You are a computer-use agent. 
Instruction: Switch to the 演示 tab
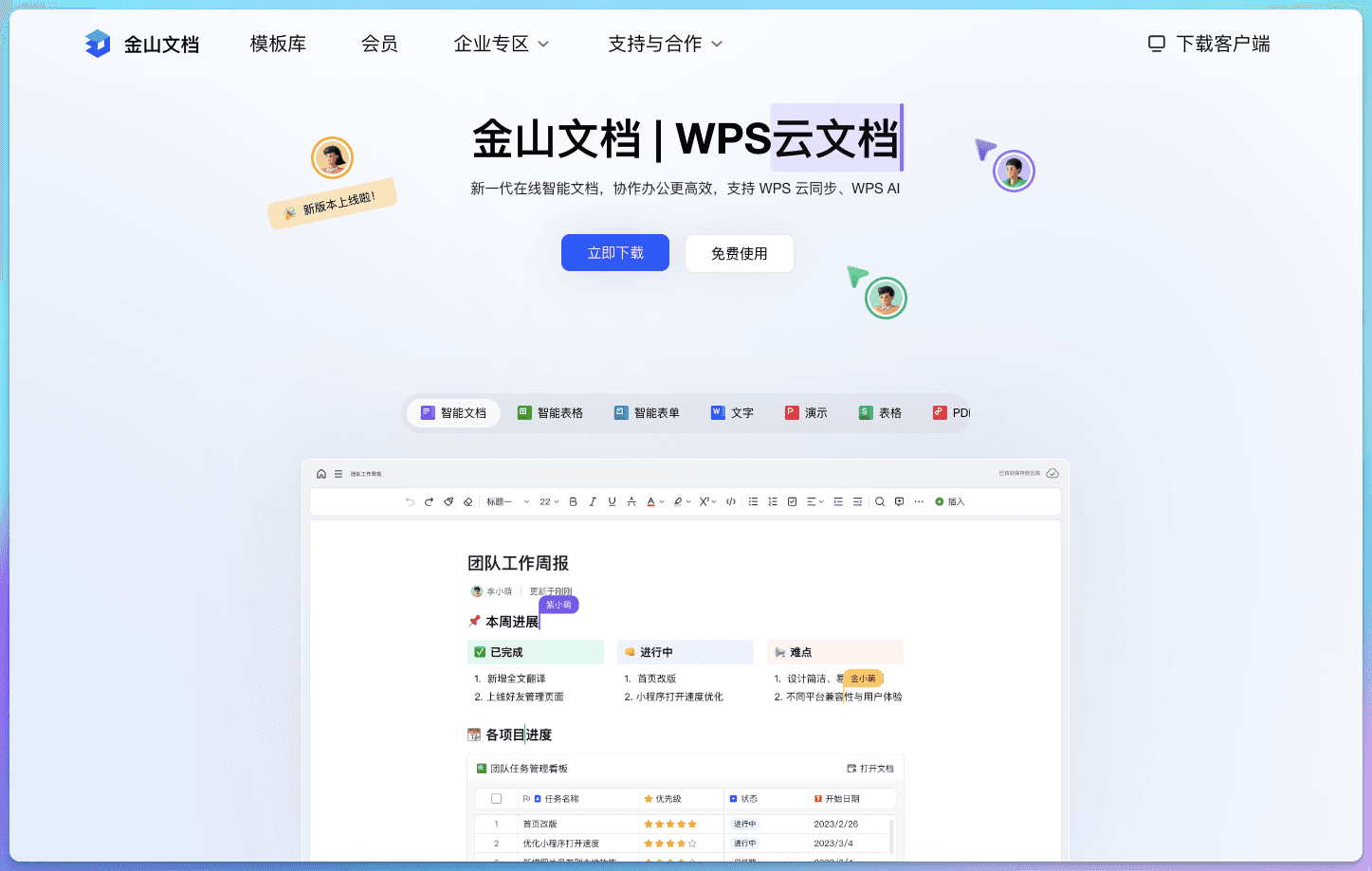click(806, 413)
